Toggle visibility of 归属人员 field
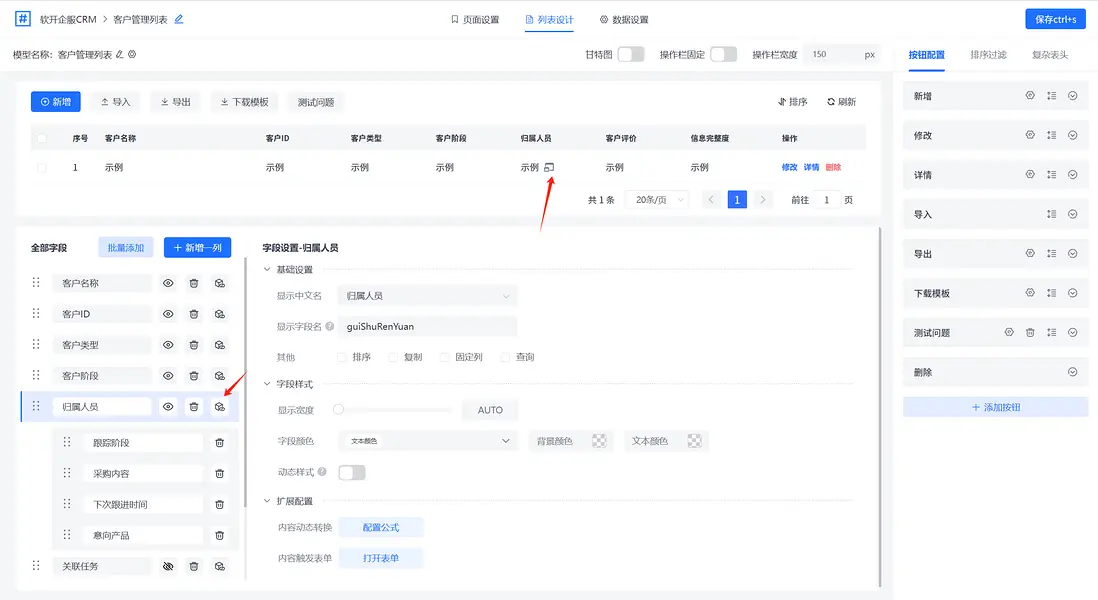The width and height of the screenshot is (1098, 600). click(168, 407)
